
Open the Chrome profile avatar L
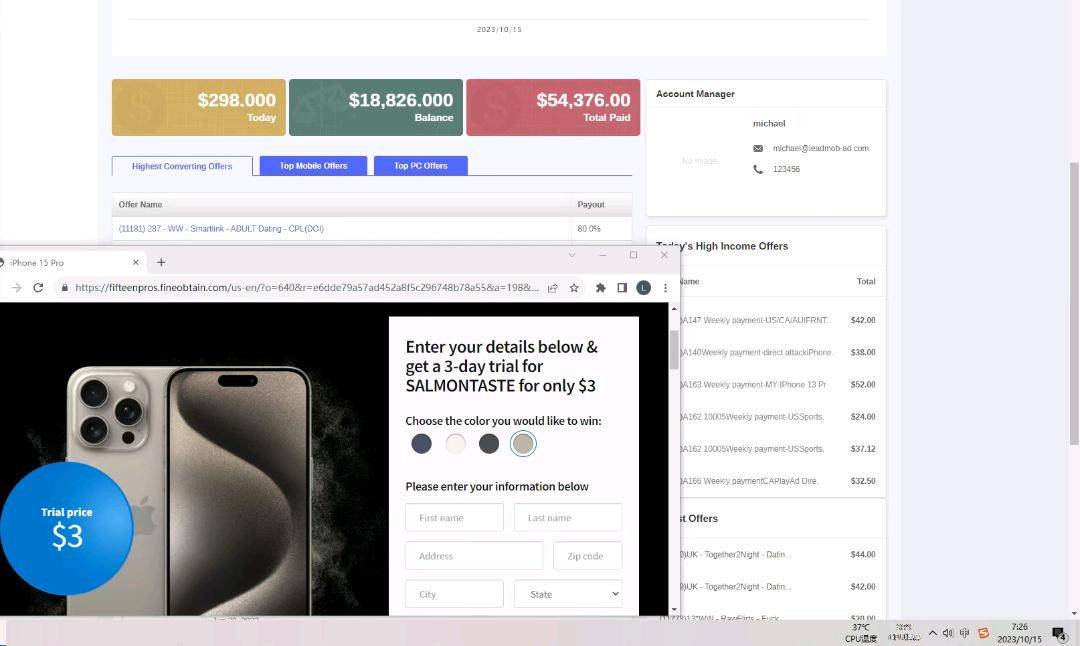point(643,288)
